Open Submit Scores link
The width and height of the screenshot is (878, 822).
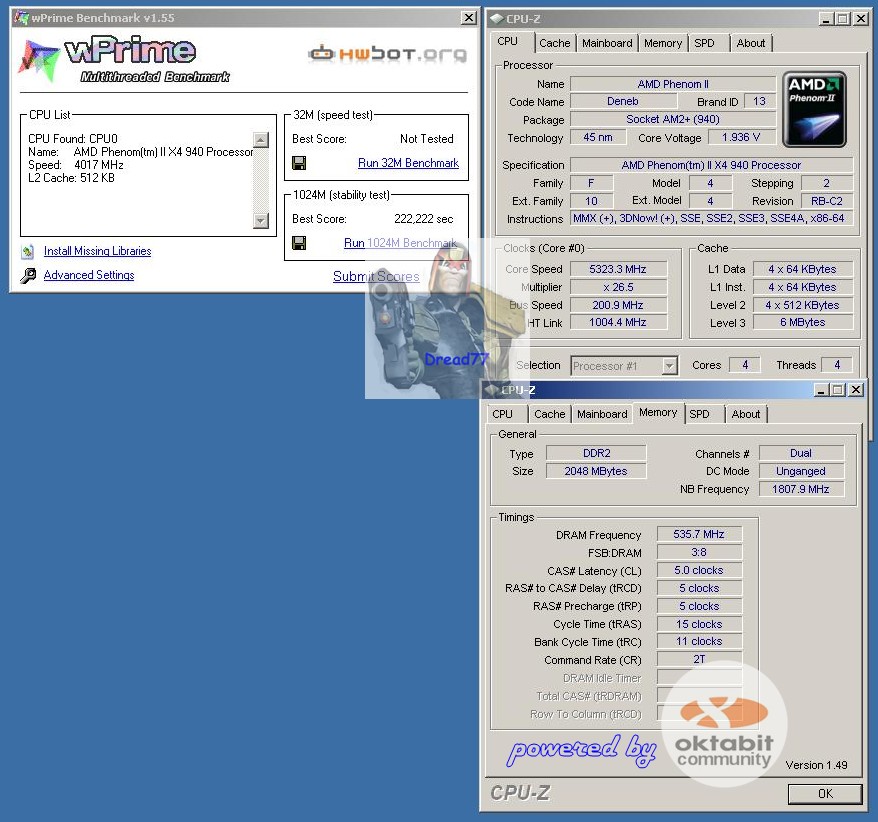(376, 276)
